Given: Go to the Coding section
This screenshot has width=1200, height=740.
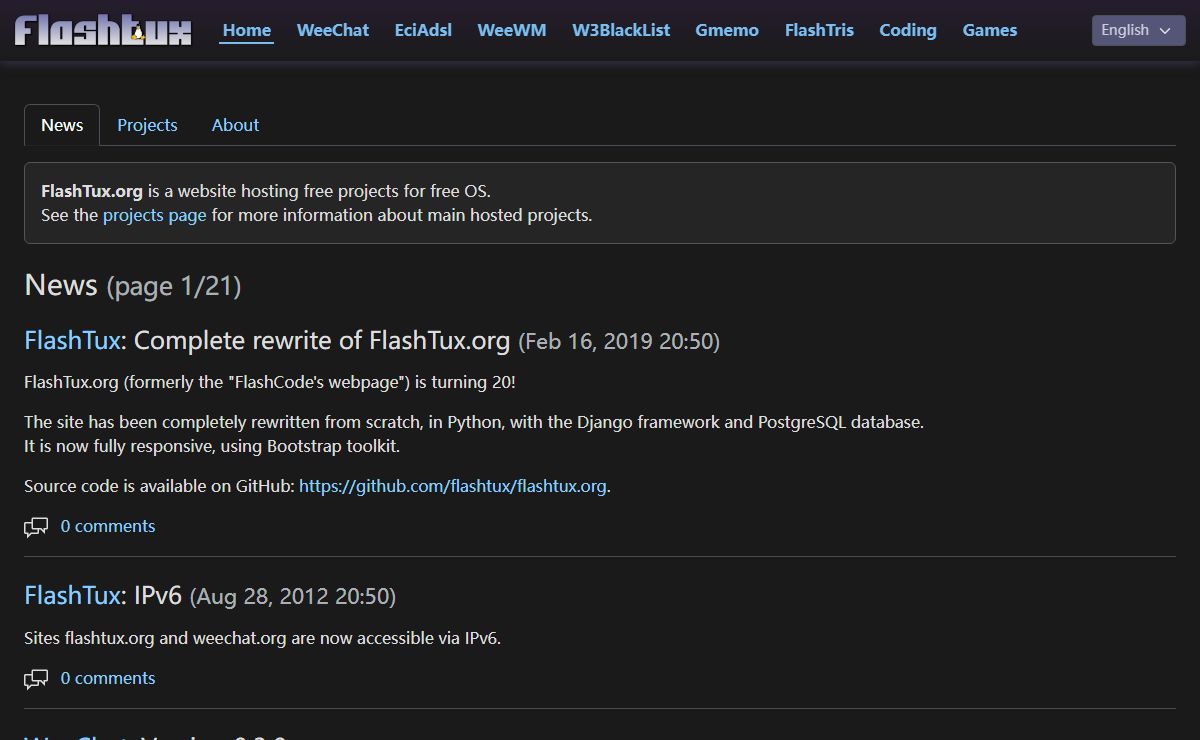Looking at the screenshot, I should click(908, 30).
